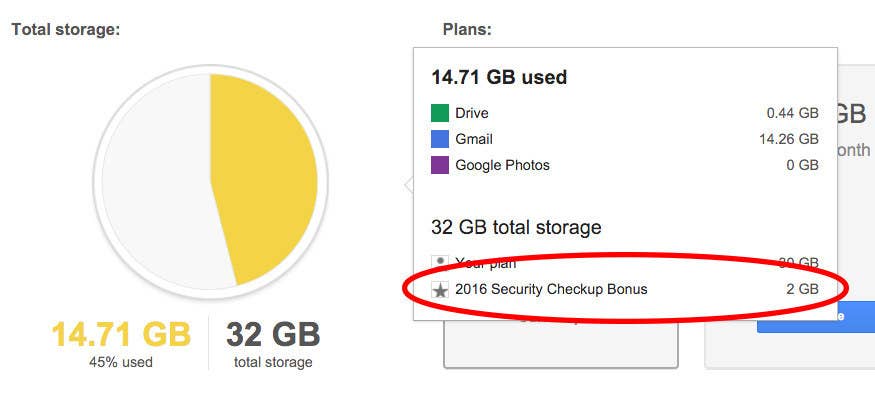Click the blue Gmail color square
This screenshot has width=875, height=398.
click(x=440, y=139)
